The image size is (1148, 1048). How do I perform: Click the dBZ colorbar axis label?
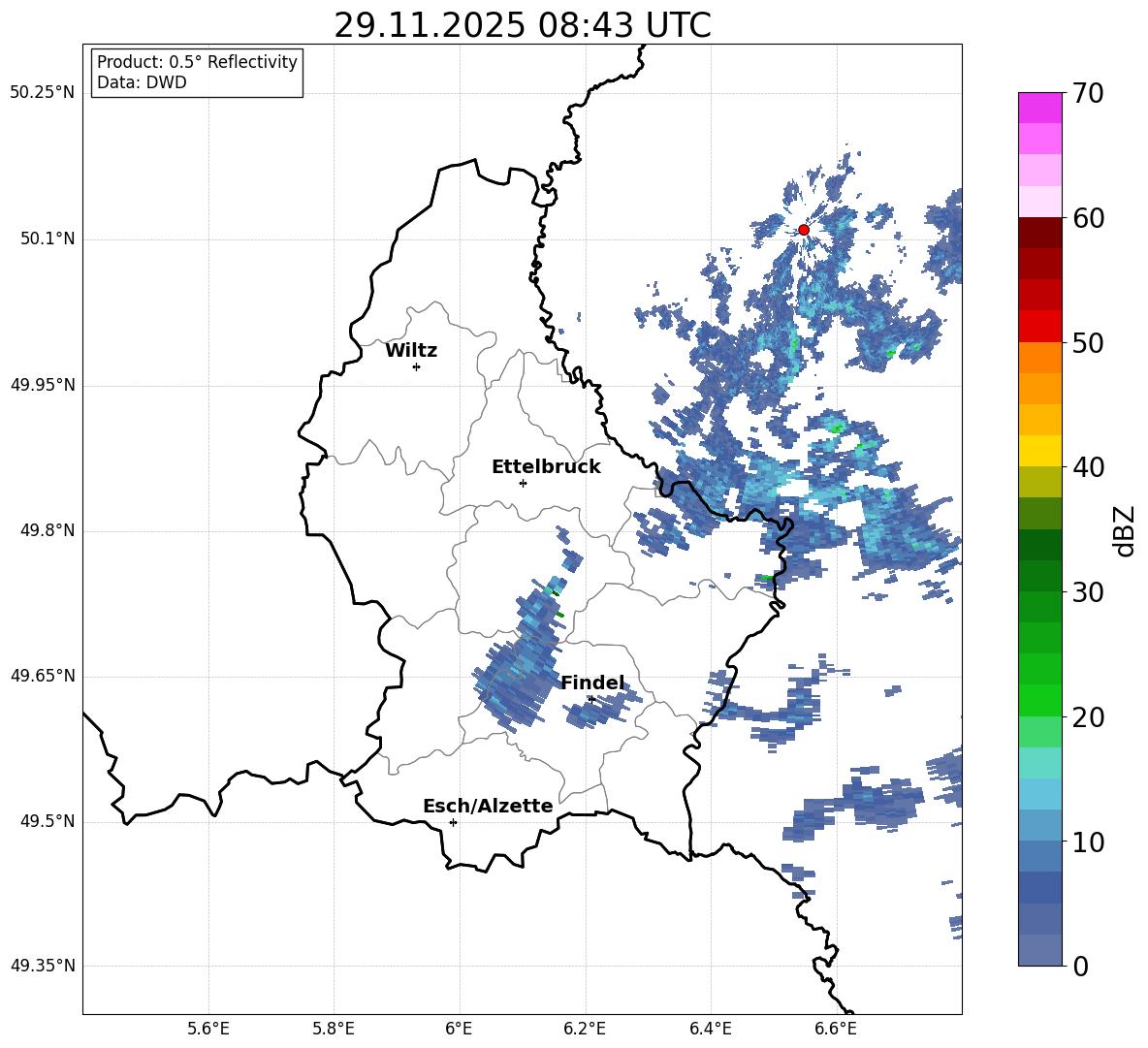1126,530
